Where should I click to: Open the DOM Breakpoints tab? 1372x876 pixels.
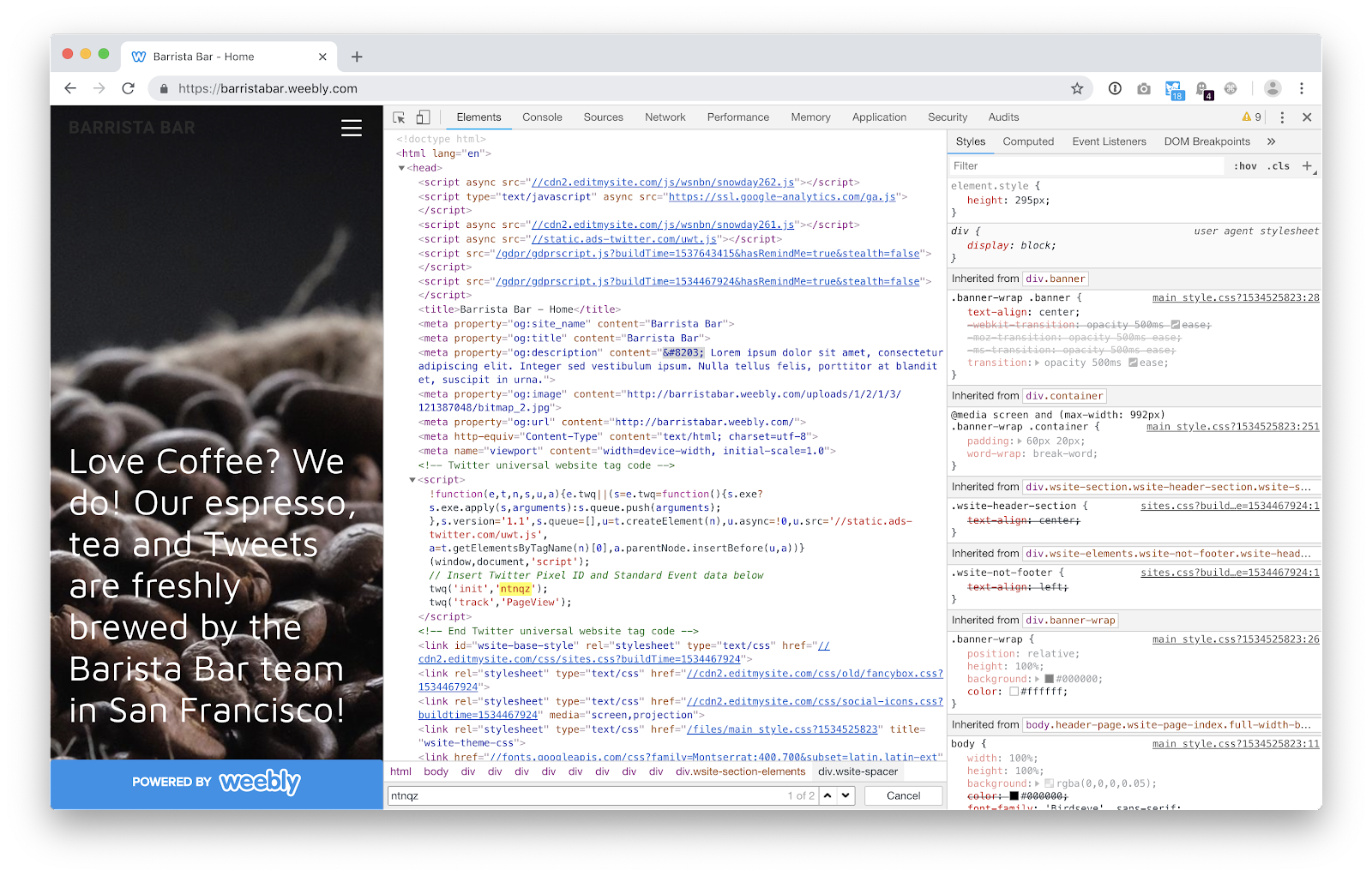click(1207, 141)
